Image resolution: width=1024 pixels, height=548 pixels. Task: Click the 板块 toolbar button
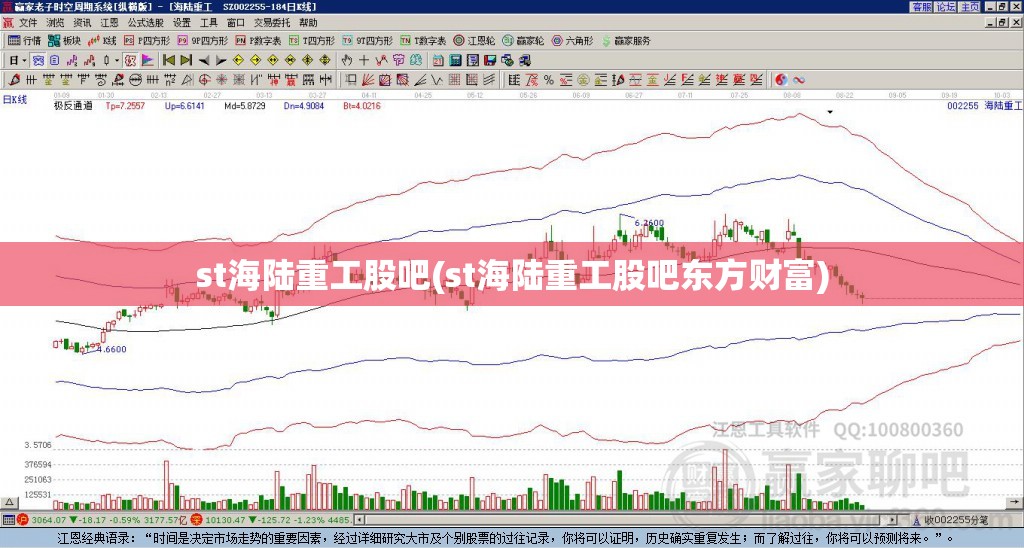(65, 40)
